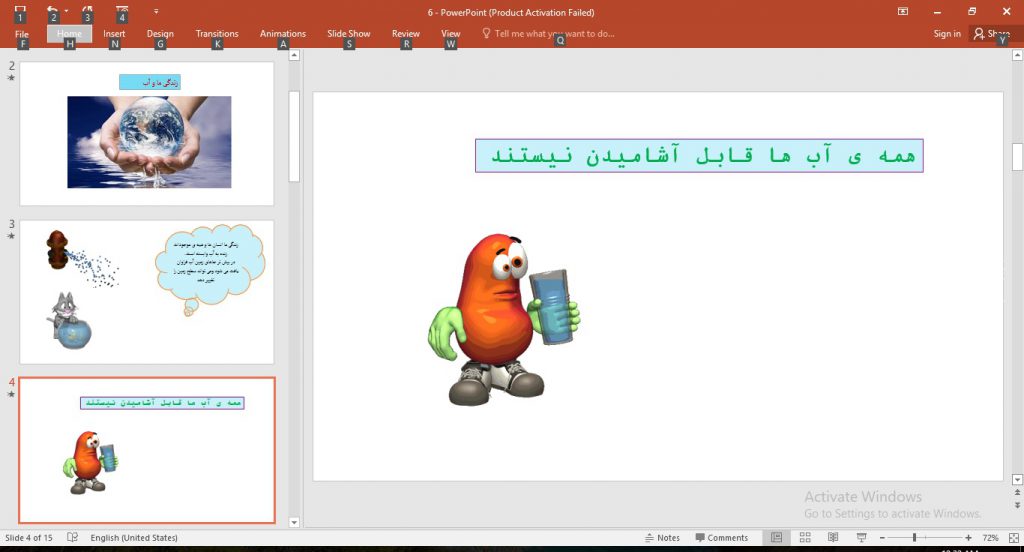Open the Slide Show ribbon tab
This screenshot has height=552, width=1024.
pyautogui.click(x=348, y=34)
